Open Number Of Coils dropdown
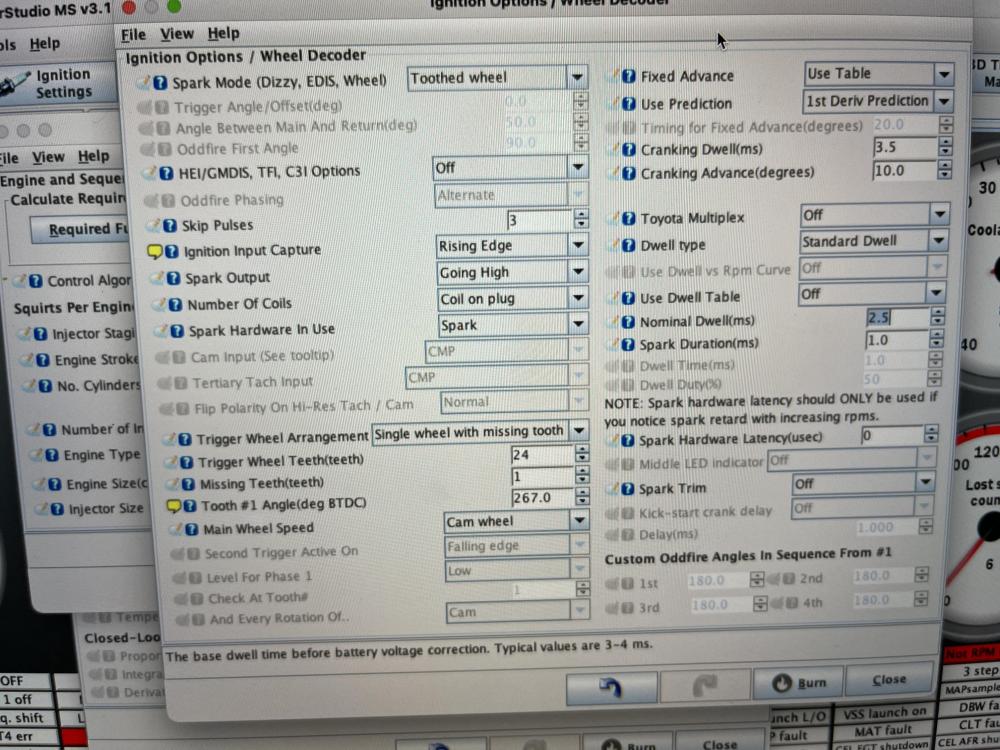The height and width of the screenshot is (750, 1000). coord(513,298)
